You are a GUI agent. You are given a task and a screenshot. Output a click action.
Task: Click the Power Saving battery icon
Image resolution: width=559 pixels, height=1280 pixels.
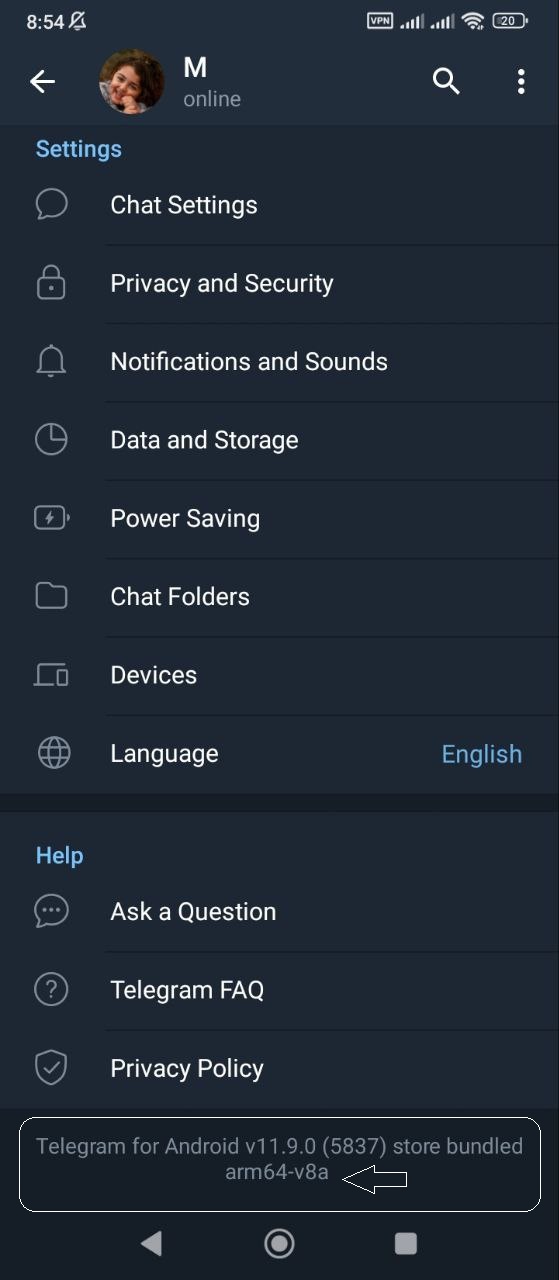[51, 518]
